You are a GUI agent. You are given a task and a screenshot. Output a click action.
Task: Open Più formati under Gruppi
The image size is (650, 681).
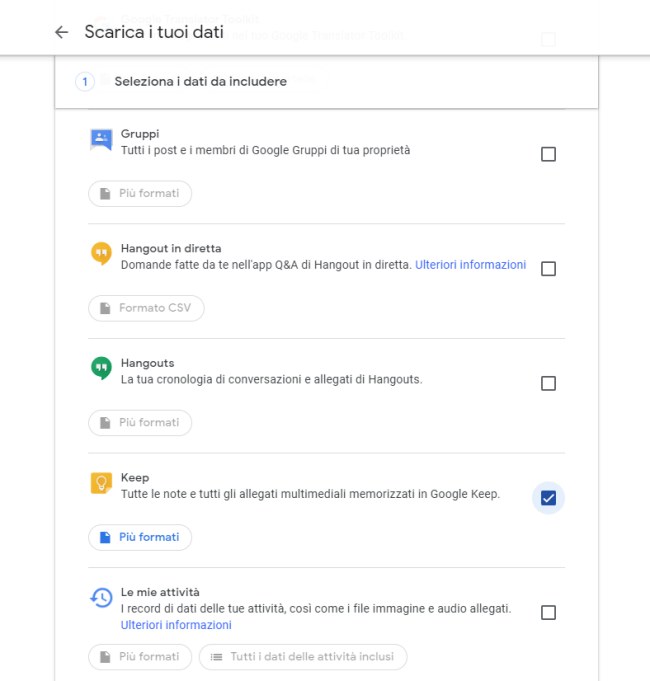pyautogui.click(x=140, y=193)
